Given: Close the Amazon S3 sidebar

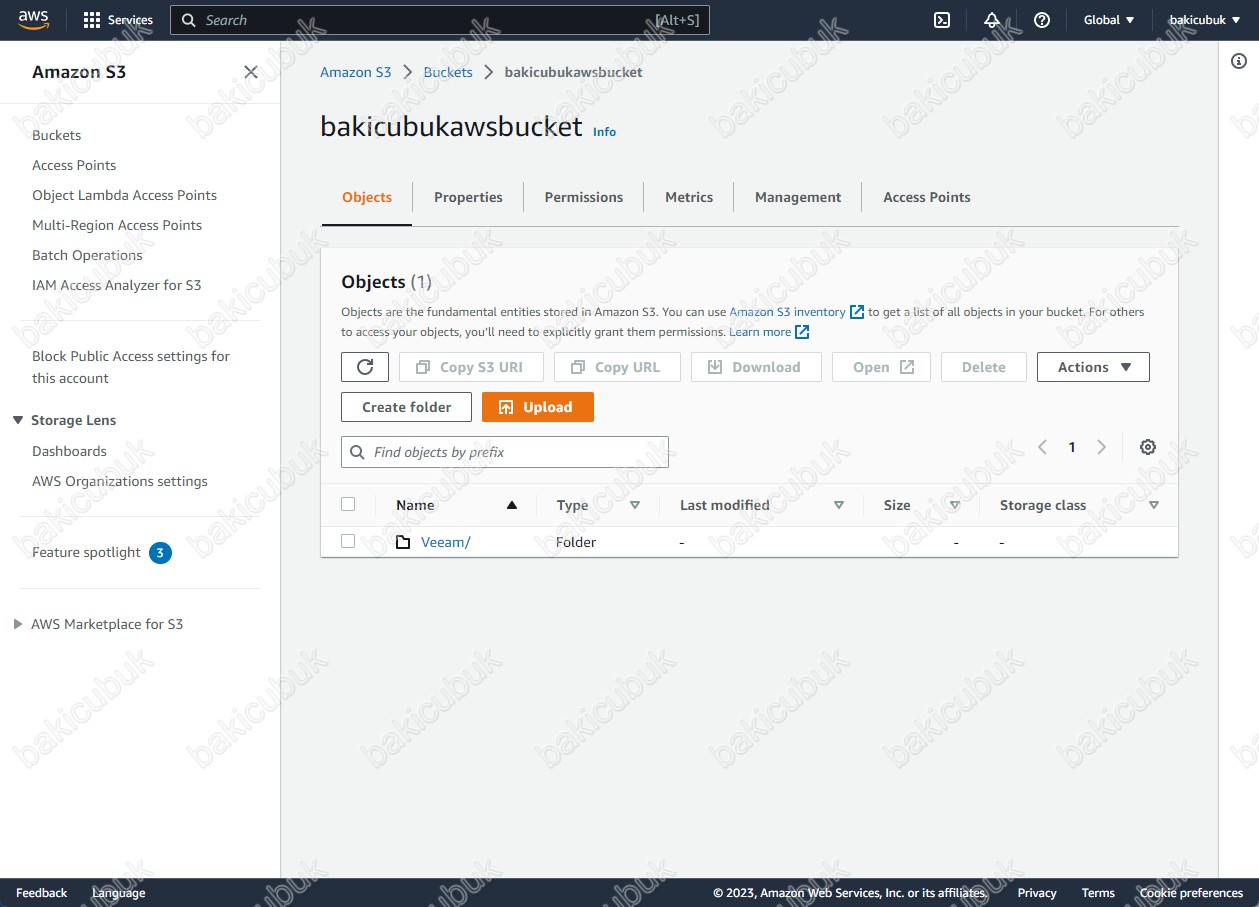Looking at the screenshot, I should point(251,72).
